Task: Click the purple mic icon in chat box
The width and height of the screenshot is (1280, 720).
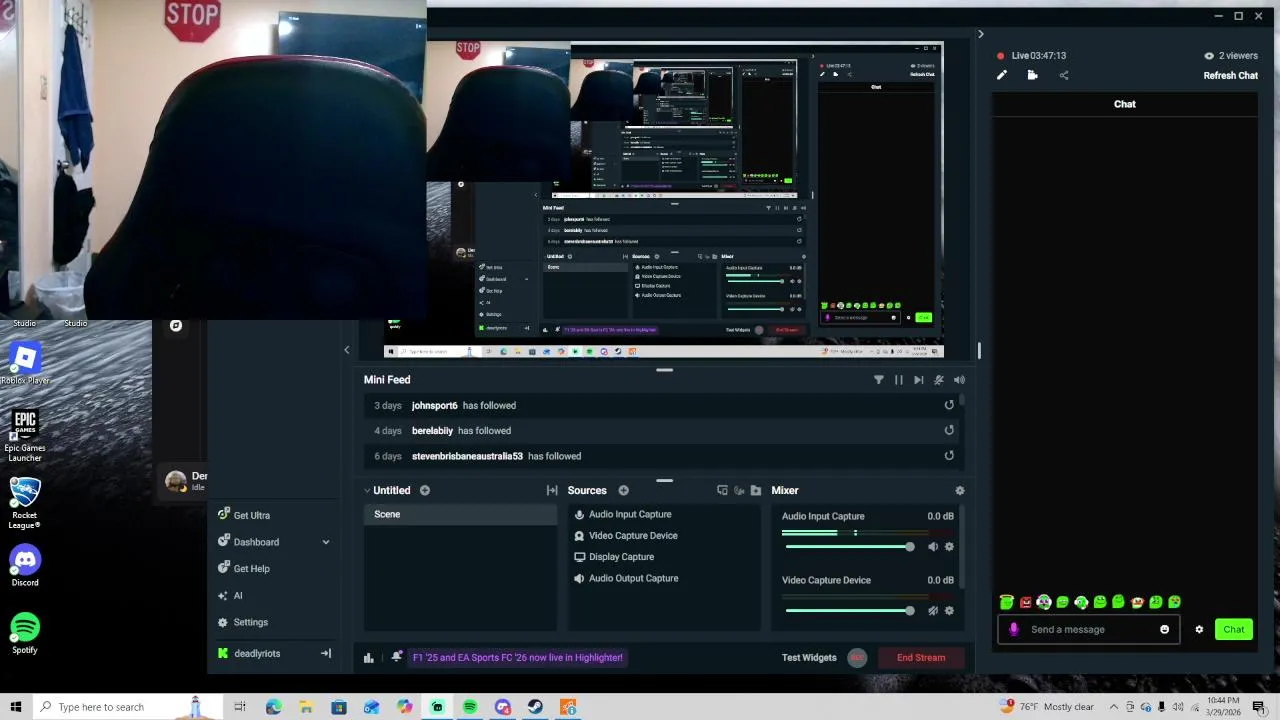Action: point(1013,630)
